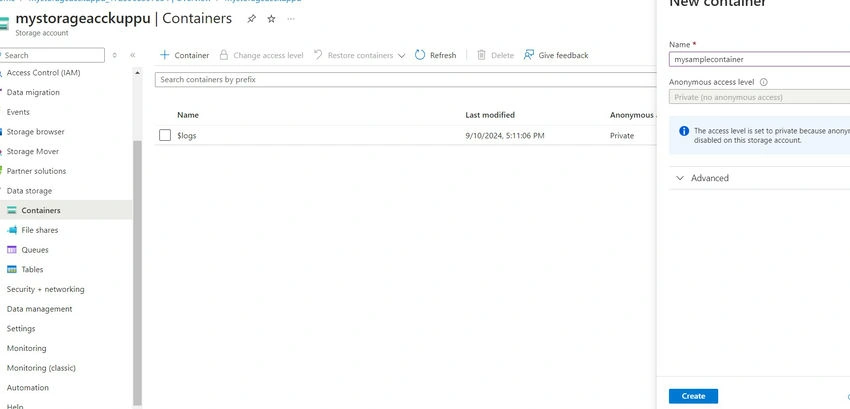Expand Data management section
Viewport: 850px width, 409px height.
tap(39, 309)
